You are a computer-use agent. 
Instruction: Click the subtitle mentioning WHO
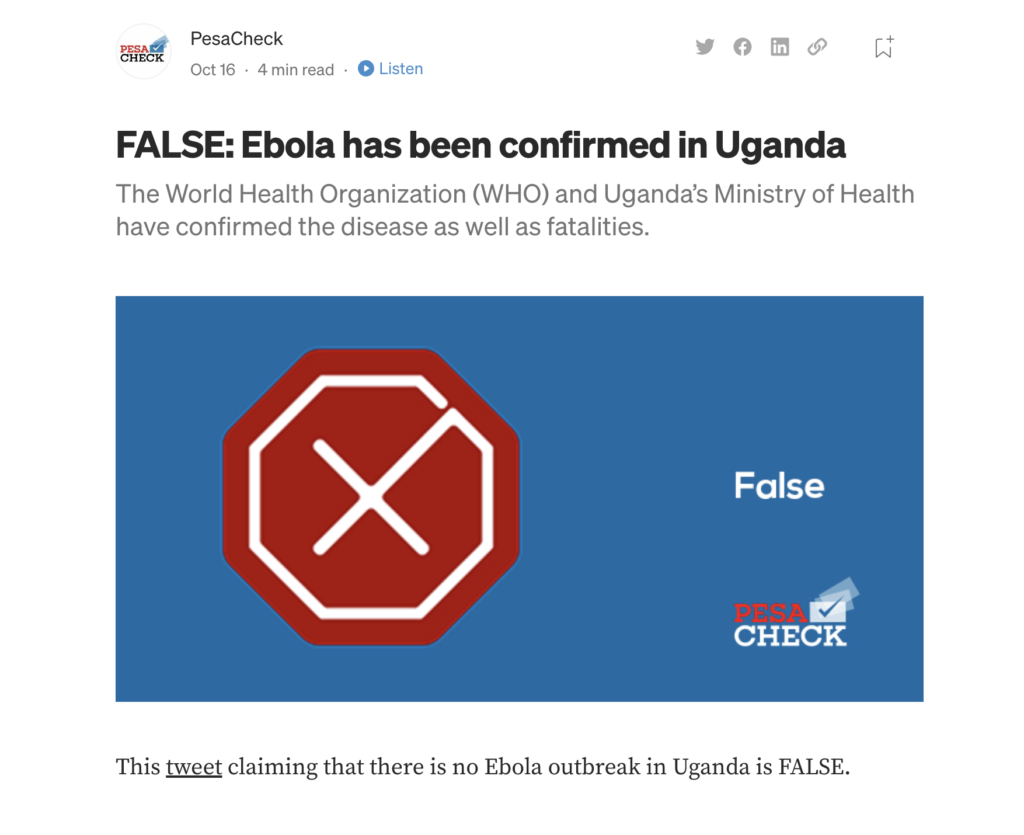click(515, 210)
